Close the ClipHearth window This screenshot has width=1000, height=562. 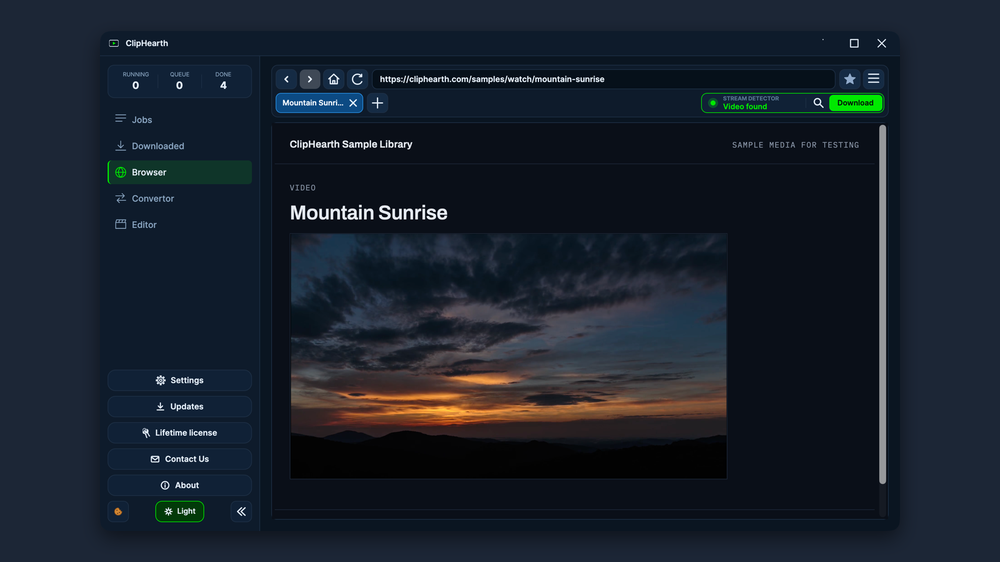coord(881,43)
